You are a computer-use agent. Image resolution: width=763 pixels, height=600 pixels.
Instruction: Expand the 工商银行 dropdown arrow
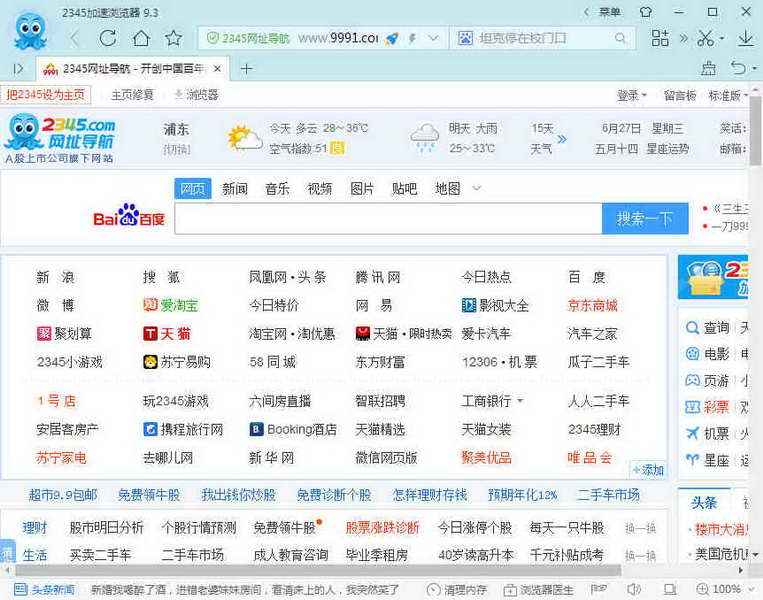click(520, 401)
